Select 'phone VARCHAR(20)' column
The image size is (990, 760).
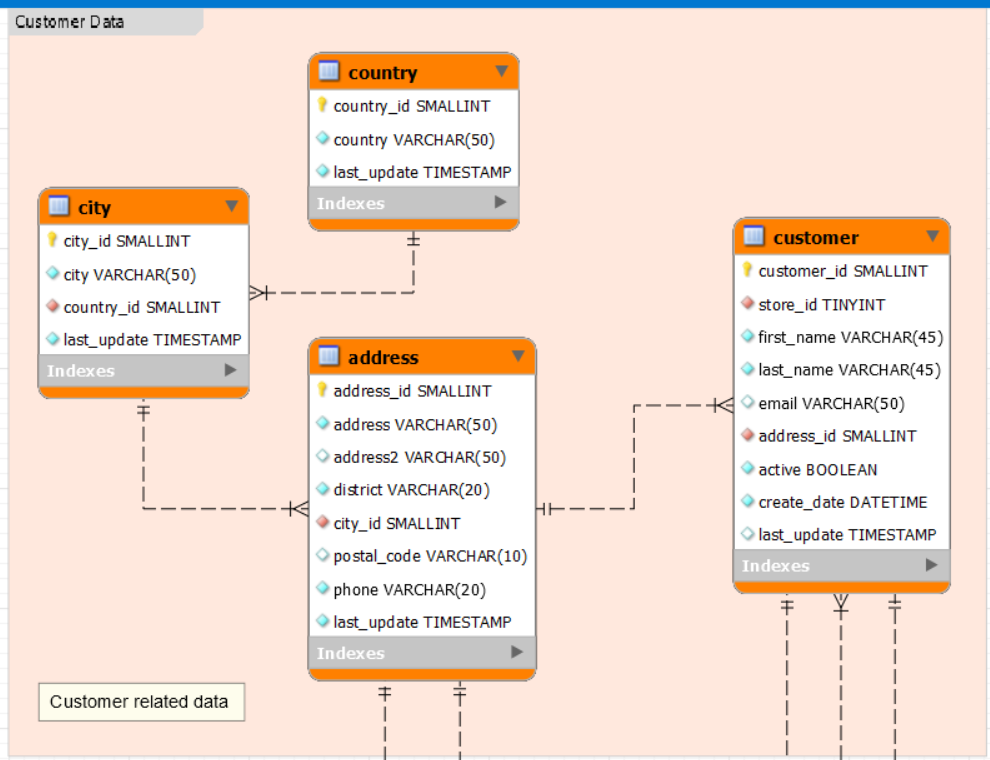pyautogui.click(x=409, y=590)
